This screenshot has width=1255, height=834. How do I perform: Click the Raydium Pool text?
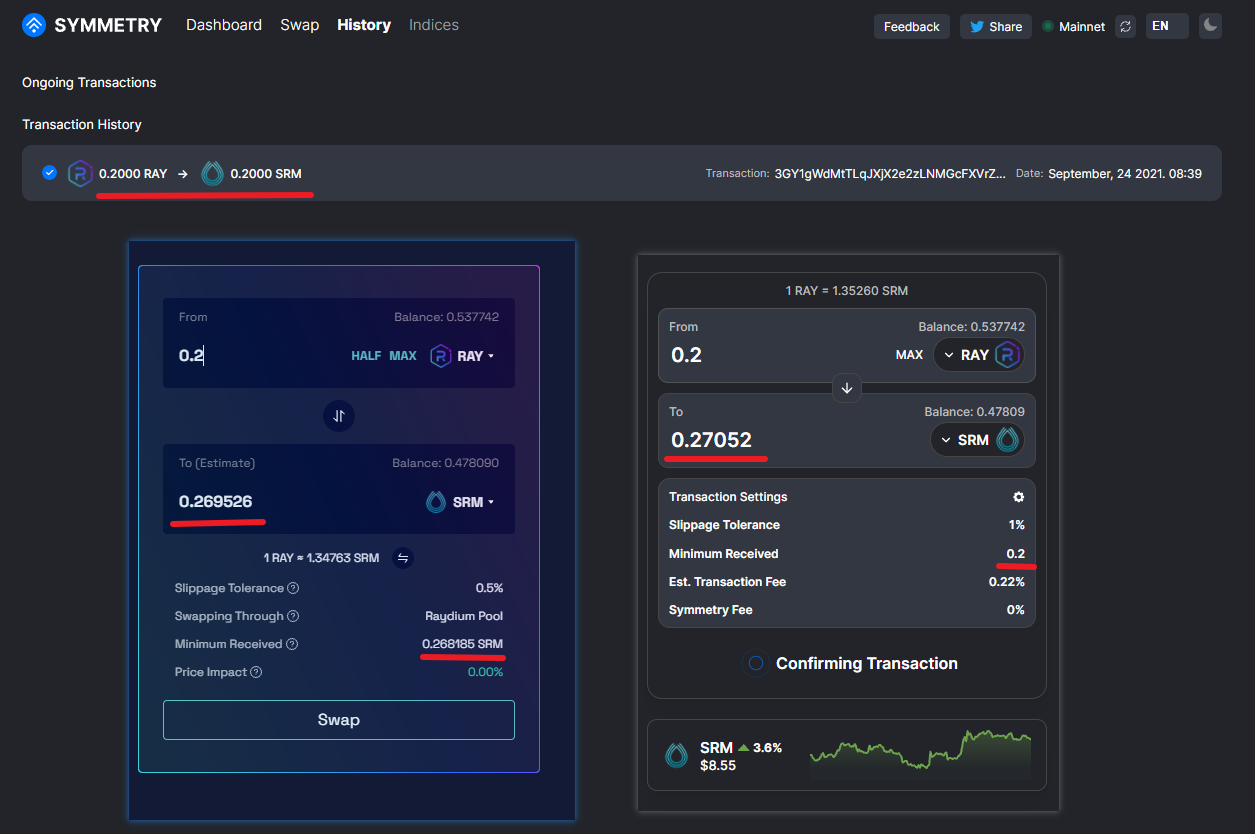point(464,616)
